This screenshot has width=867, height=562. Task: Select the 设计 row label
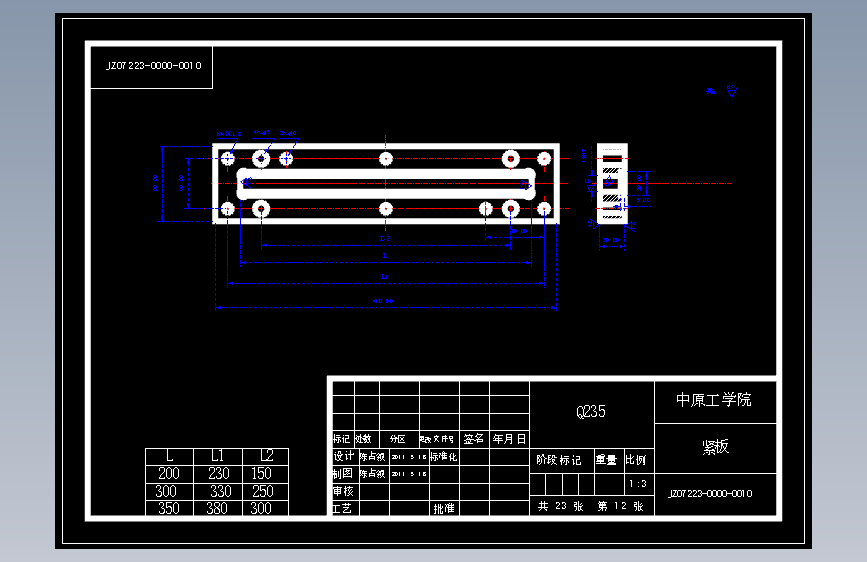pos(343,456)
